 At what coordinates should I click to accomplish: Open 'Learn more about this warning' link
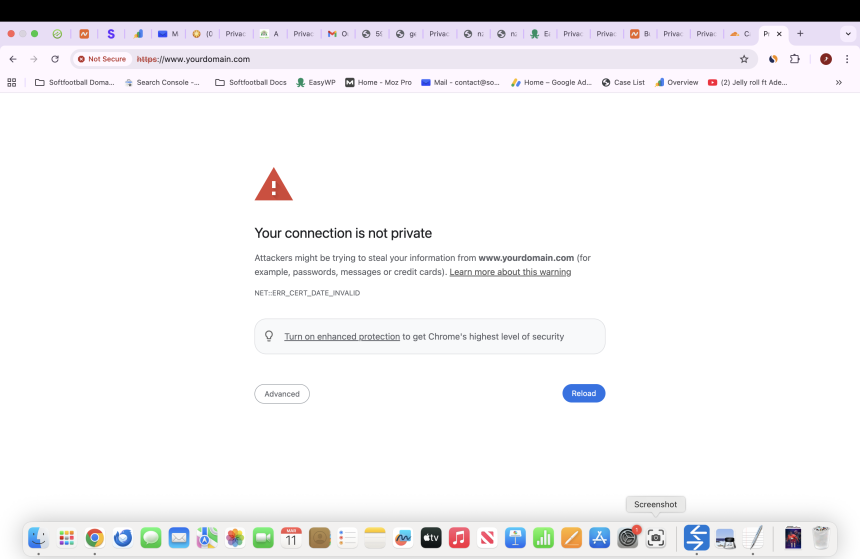(510, 272)
